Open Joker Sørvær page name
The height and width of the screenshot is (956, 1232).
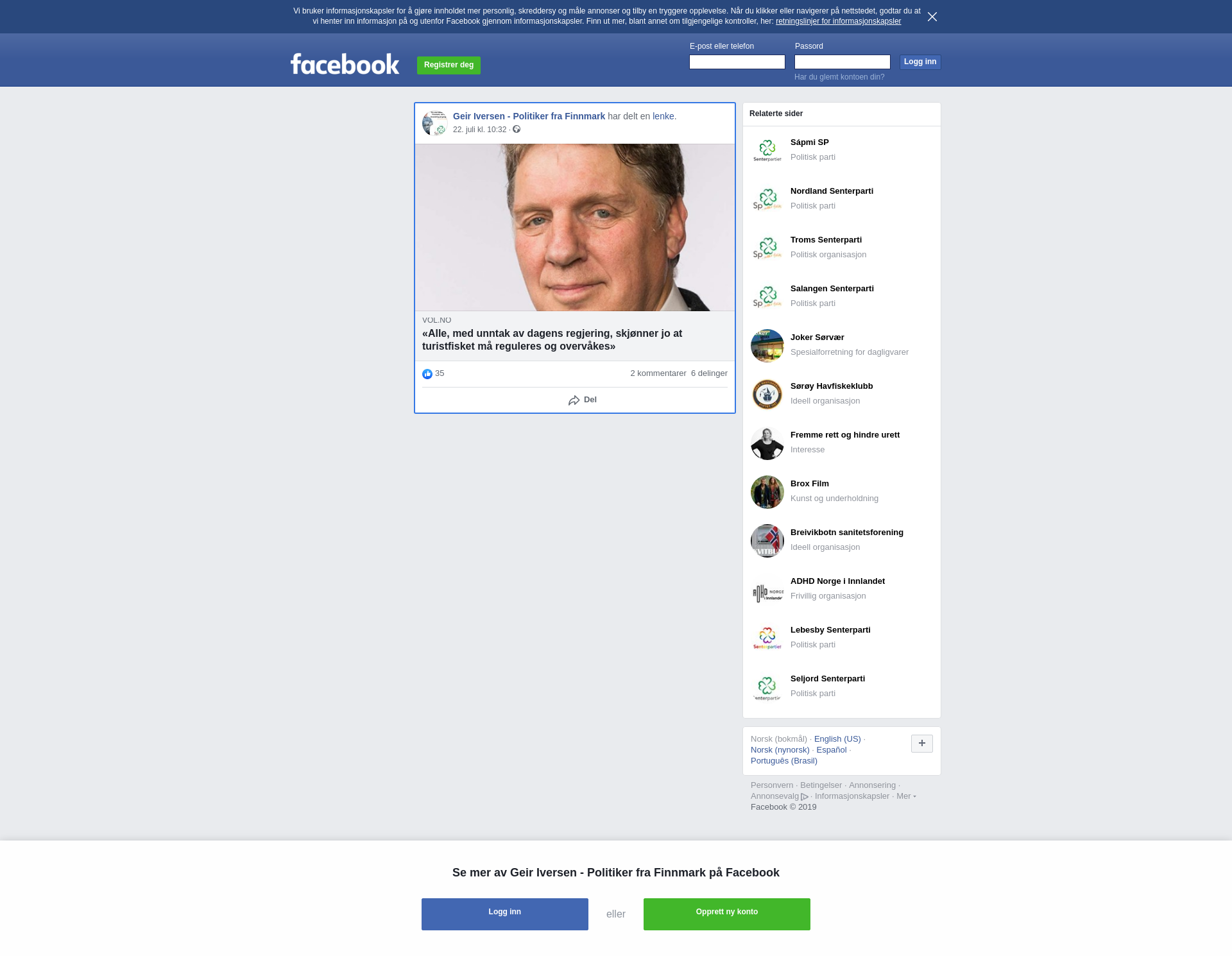(x=817, y=337)
